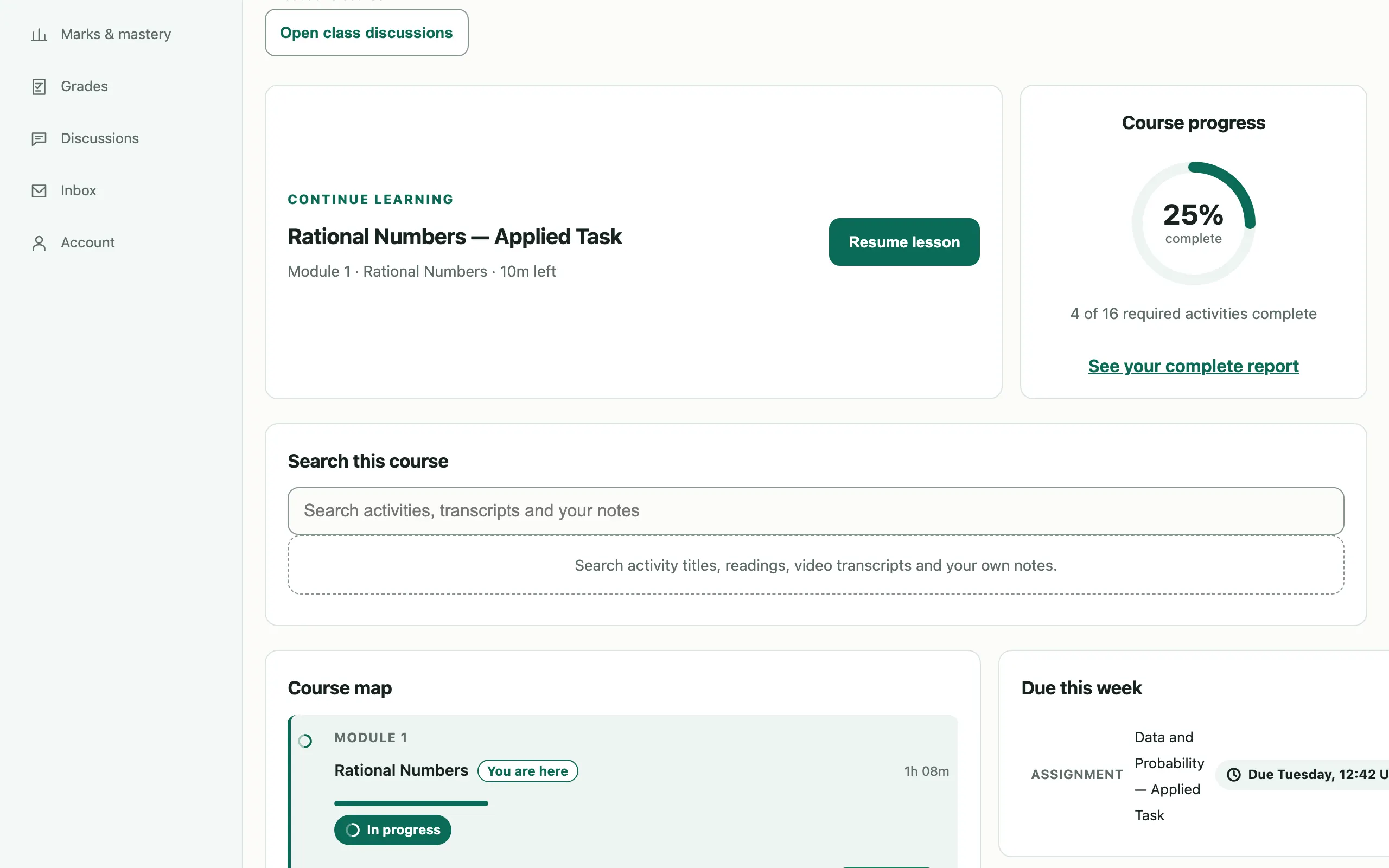Open Marks & mastery in the sidebar
Screen dimensions: 1389x868
[117, 34]
